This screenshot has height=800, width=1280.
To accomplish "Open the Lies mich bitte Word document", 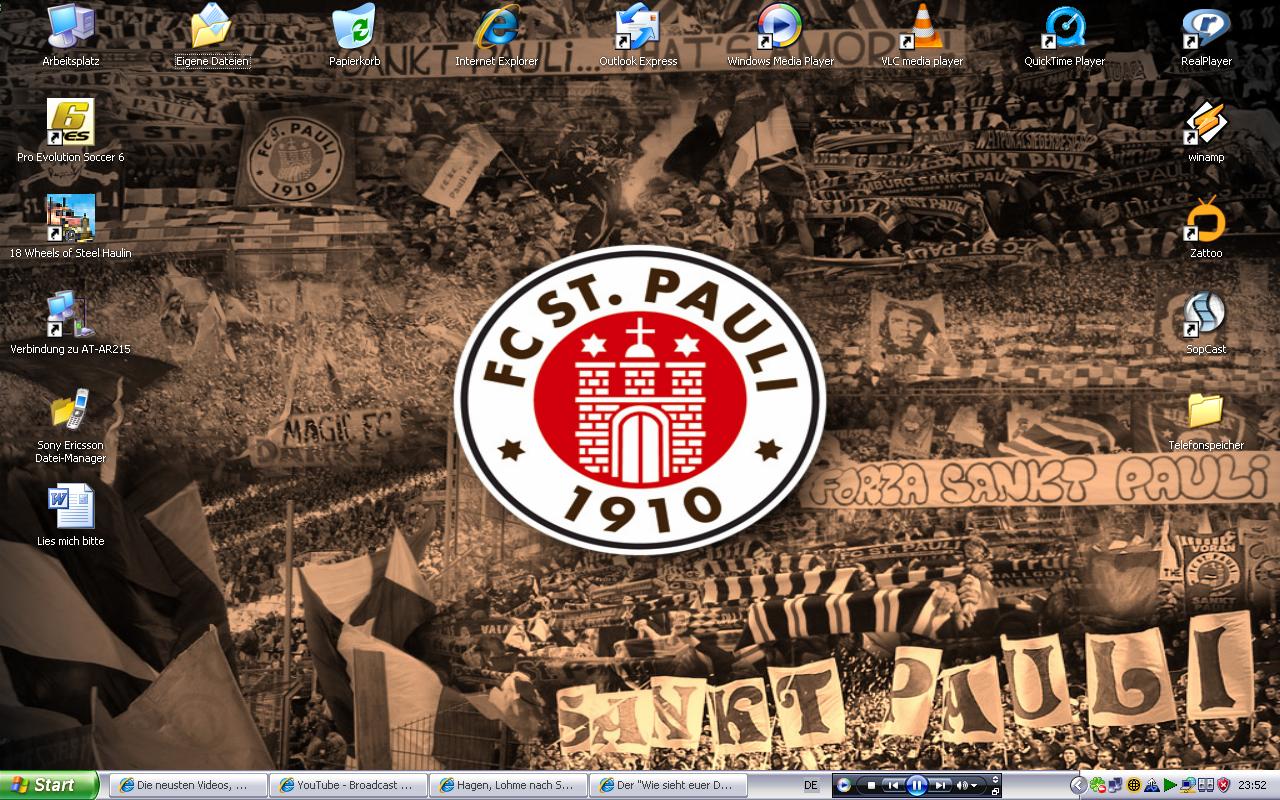I will coord(71,514).
